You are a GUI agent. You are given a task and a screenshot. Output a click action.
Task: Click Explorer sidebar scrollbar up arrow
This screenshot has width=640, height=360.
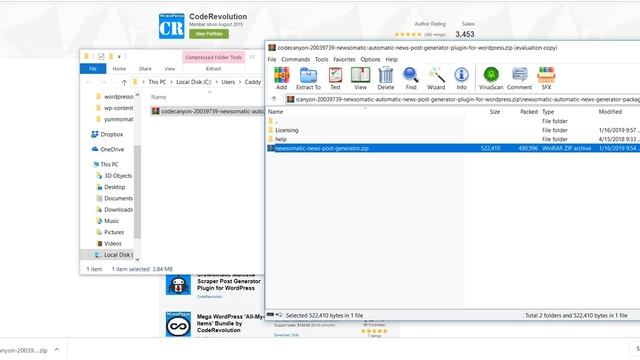point(137,95)
